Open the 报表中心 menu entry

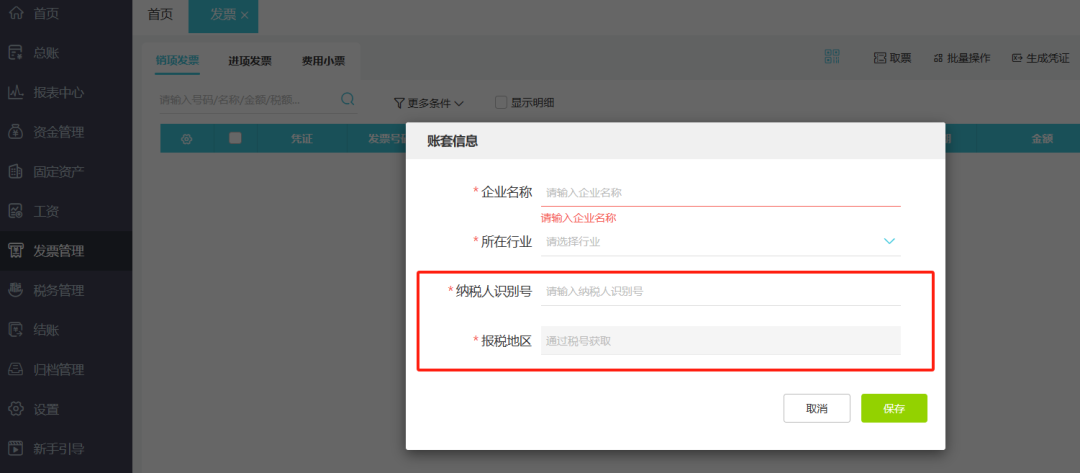click(59, 92)
